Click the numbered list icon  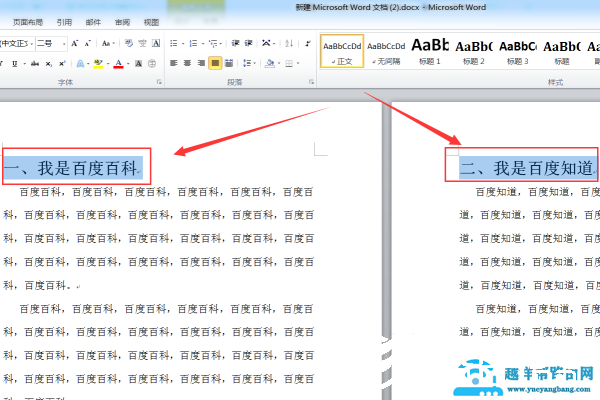(x=193, y=43)
